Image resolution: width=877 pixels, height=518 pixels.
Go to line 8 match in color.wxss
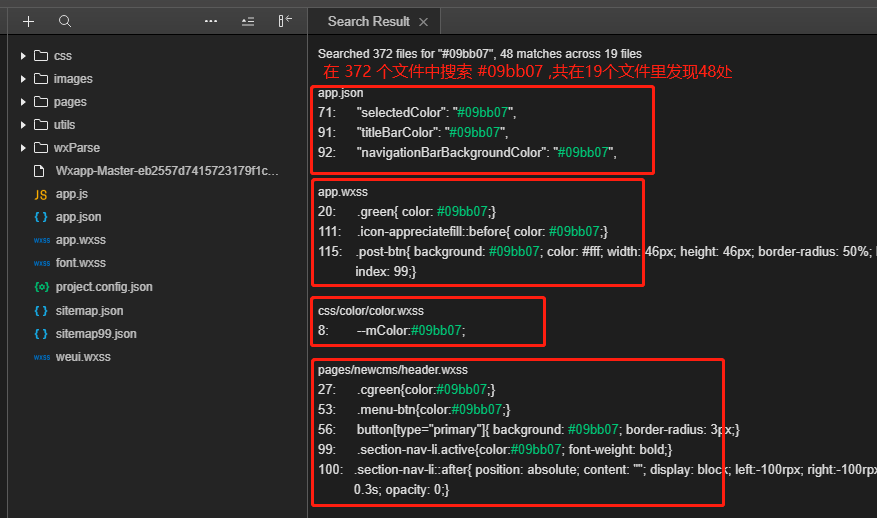410,330
